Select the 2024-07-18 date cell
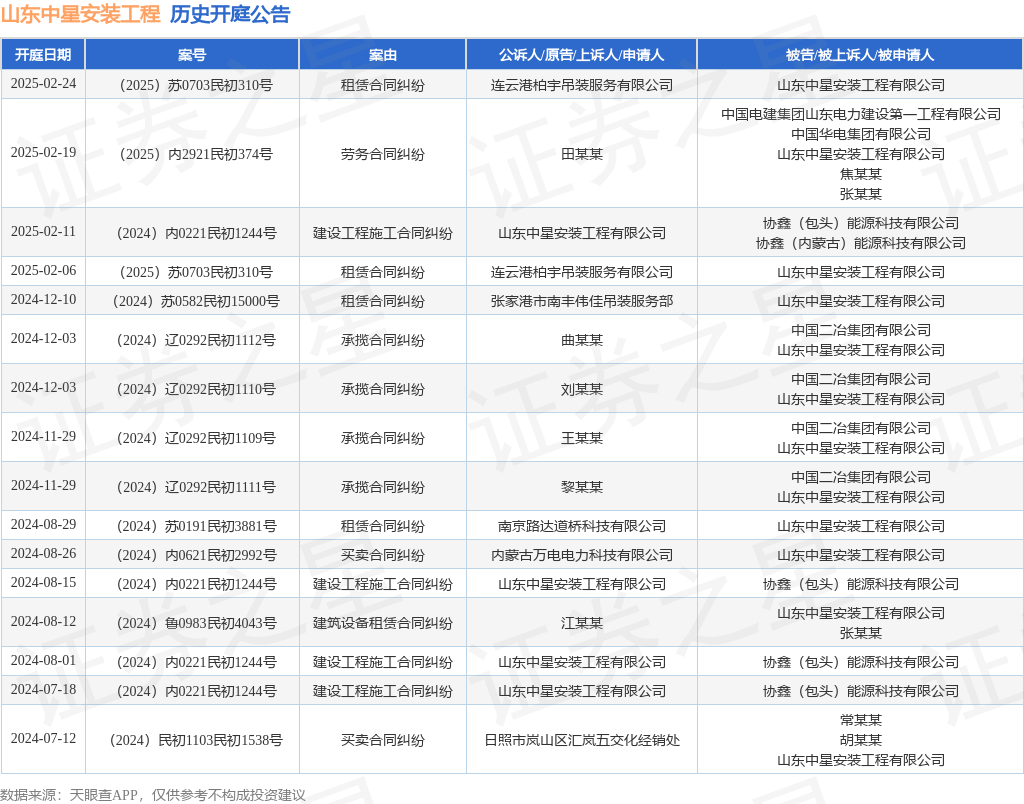This screenshot has height=804, width=1024. coord(43,690)
